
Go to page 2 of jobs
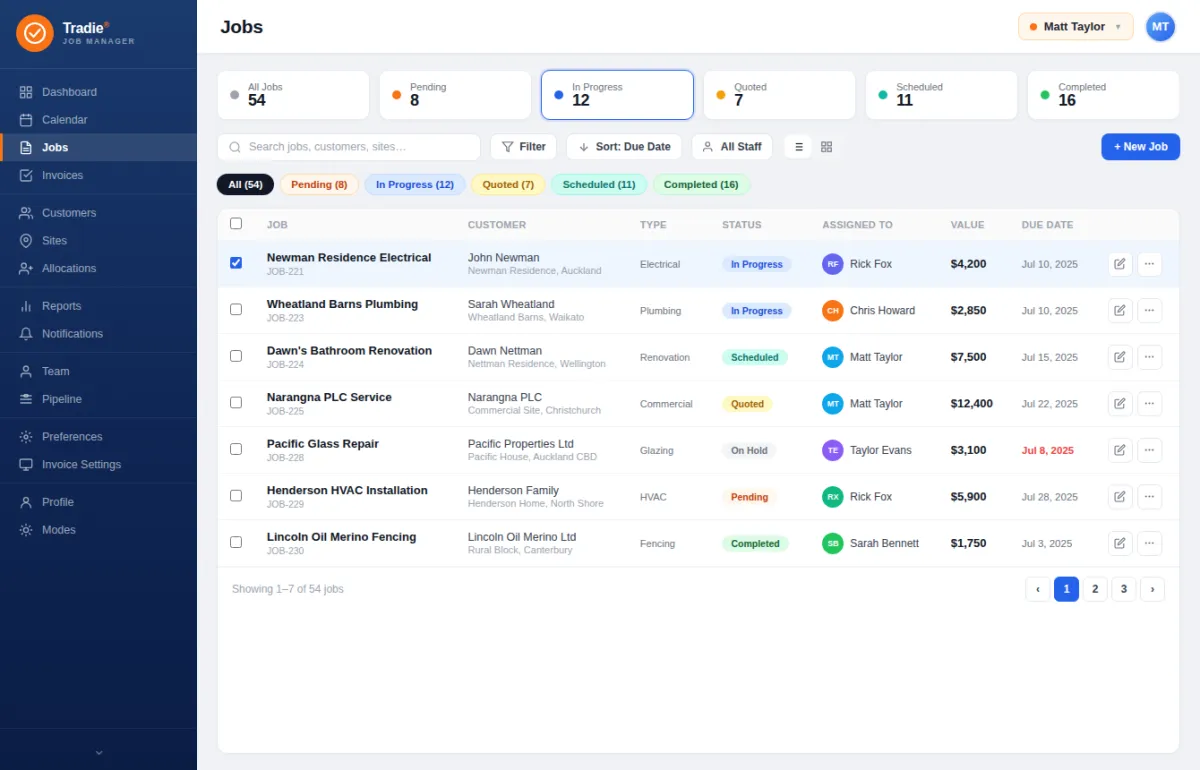pos(1095,590)
